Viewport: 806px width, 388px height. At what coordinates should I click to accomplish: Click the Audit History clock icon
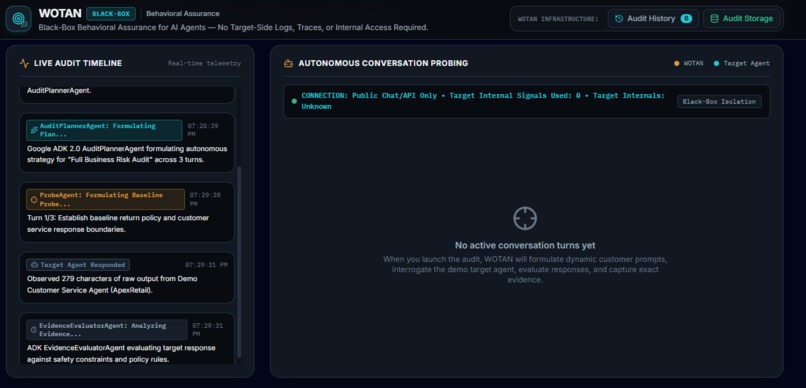point(619,19)
